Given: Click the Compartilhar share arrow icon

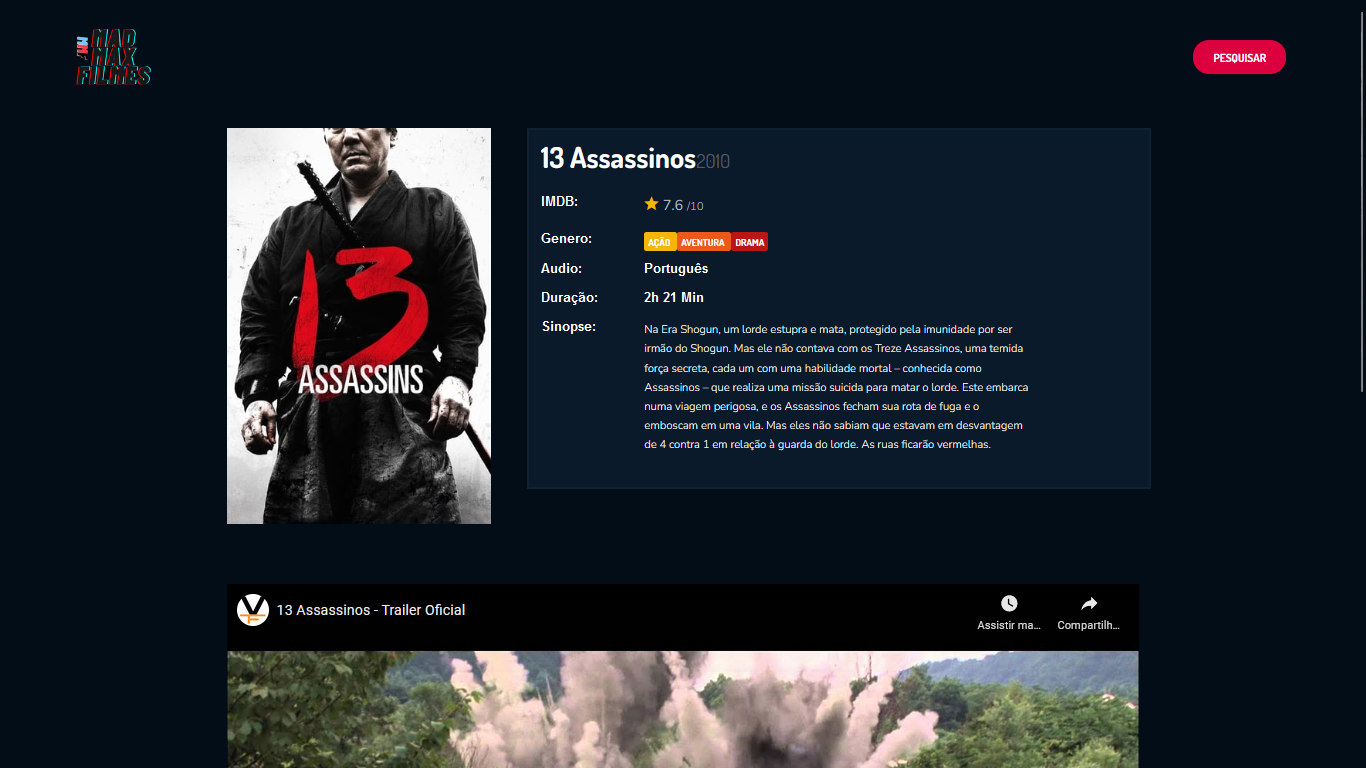Looking at the screenshot, I should (x=1089, y=603).
